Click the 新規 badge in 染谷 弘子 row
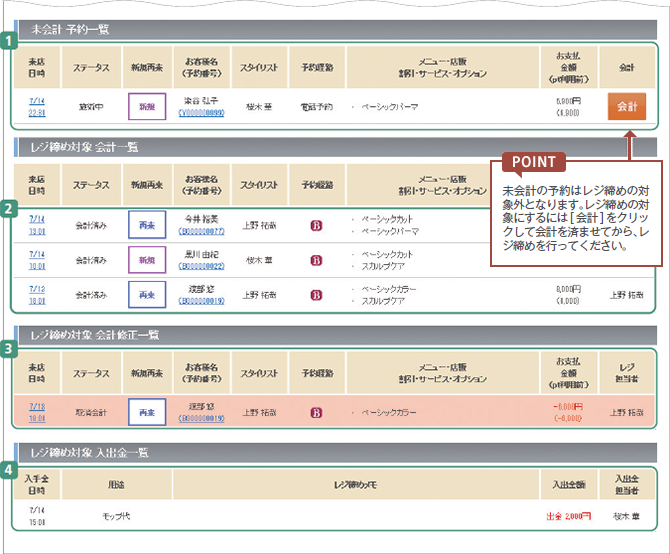Screen dimensions: 670x554 pos(147,106)
